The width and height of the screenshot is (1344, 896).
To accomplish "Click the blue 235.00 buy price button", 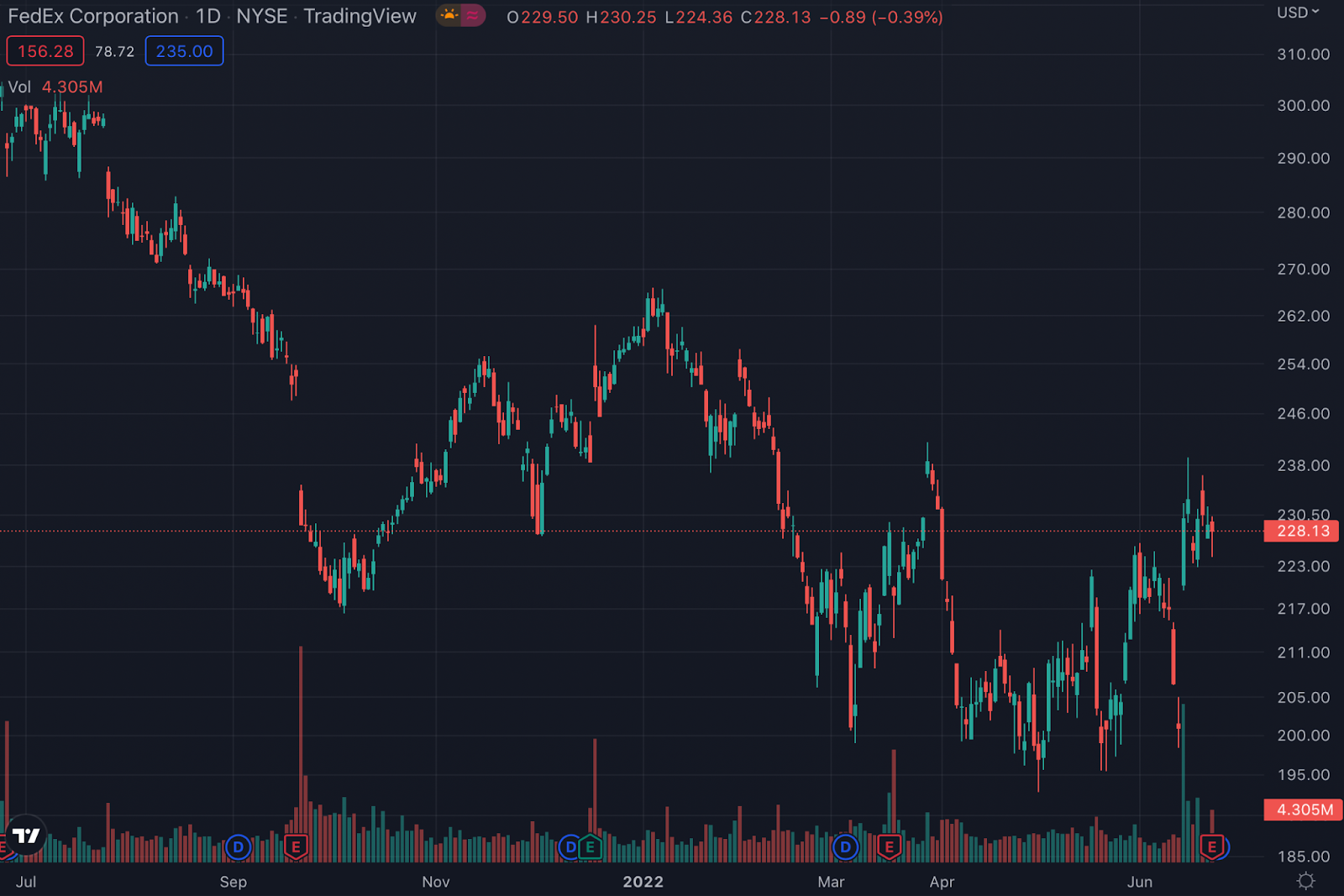I will pos(184,51).
